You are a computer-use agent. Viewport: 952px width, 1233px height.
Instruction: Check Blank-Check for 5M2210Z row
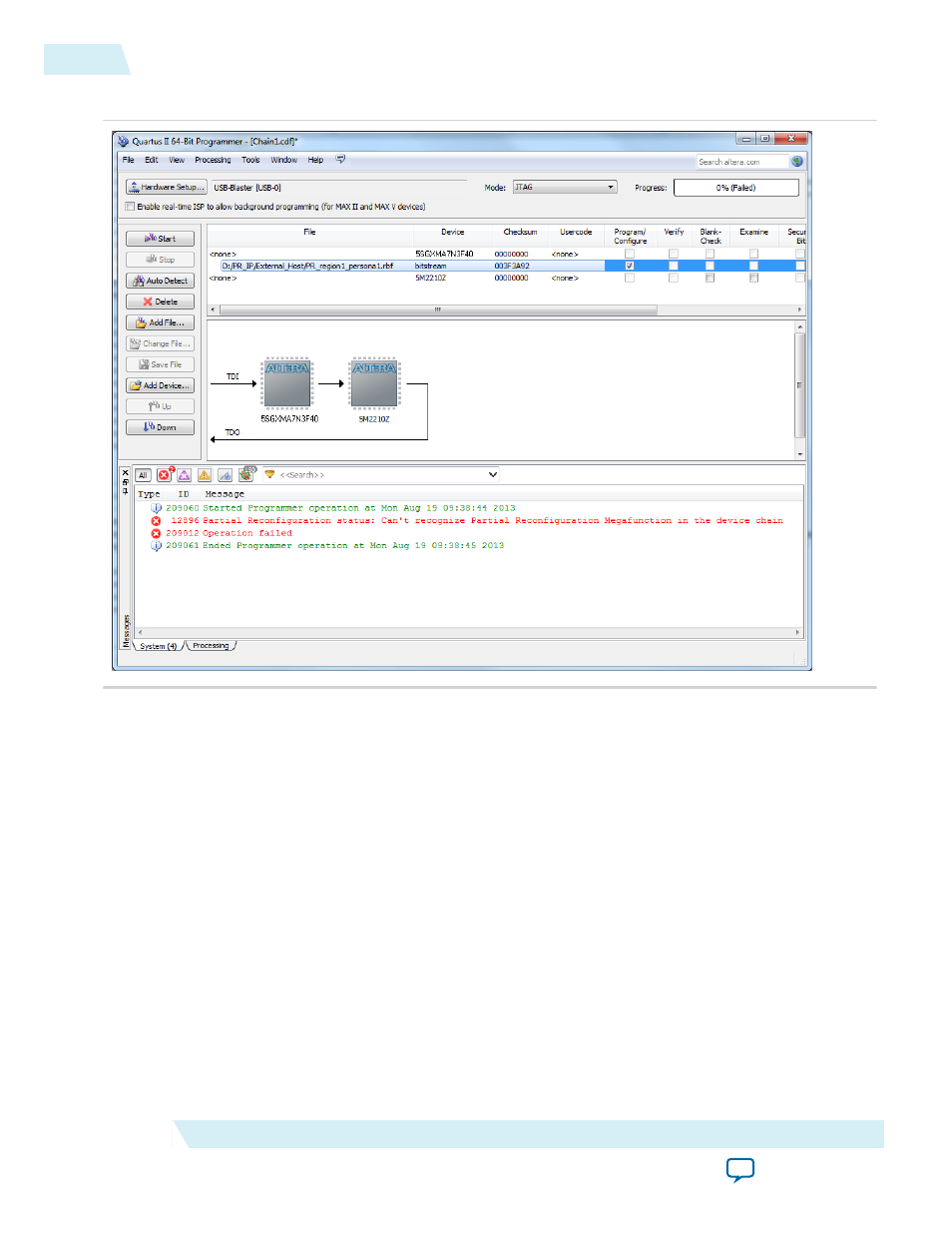point(710,279)
